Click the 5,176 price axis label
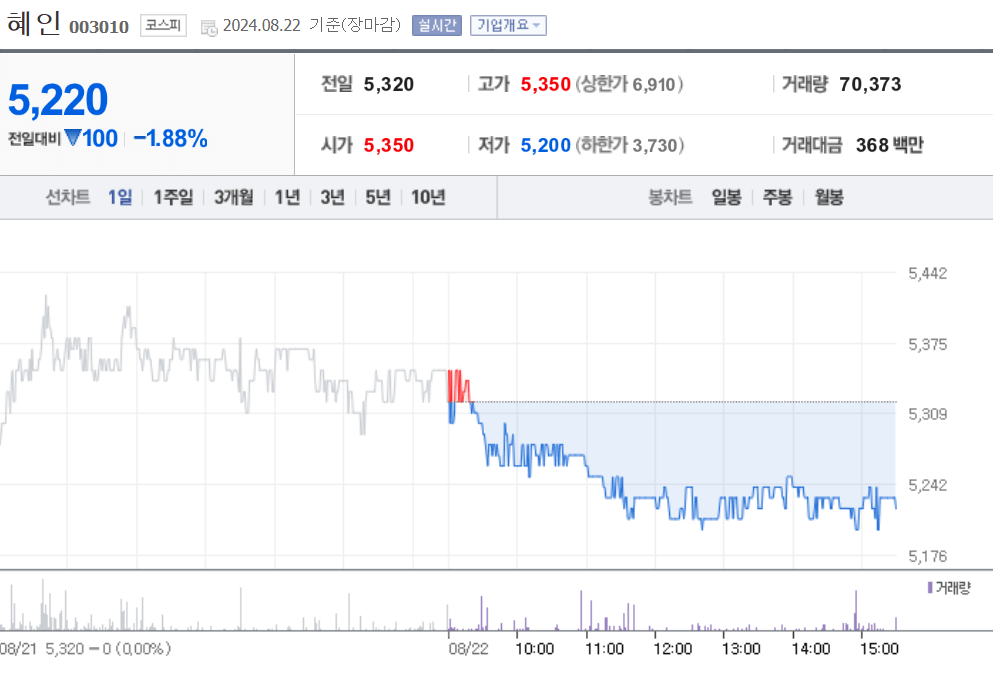This screenshot has height=686, width=993. click(927, 556)
